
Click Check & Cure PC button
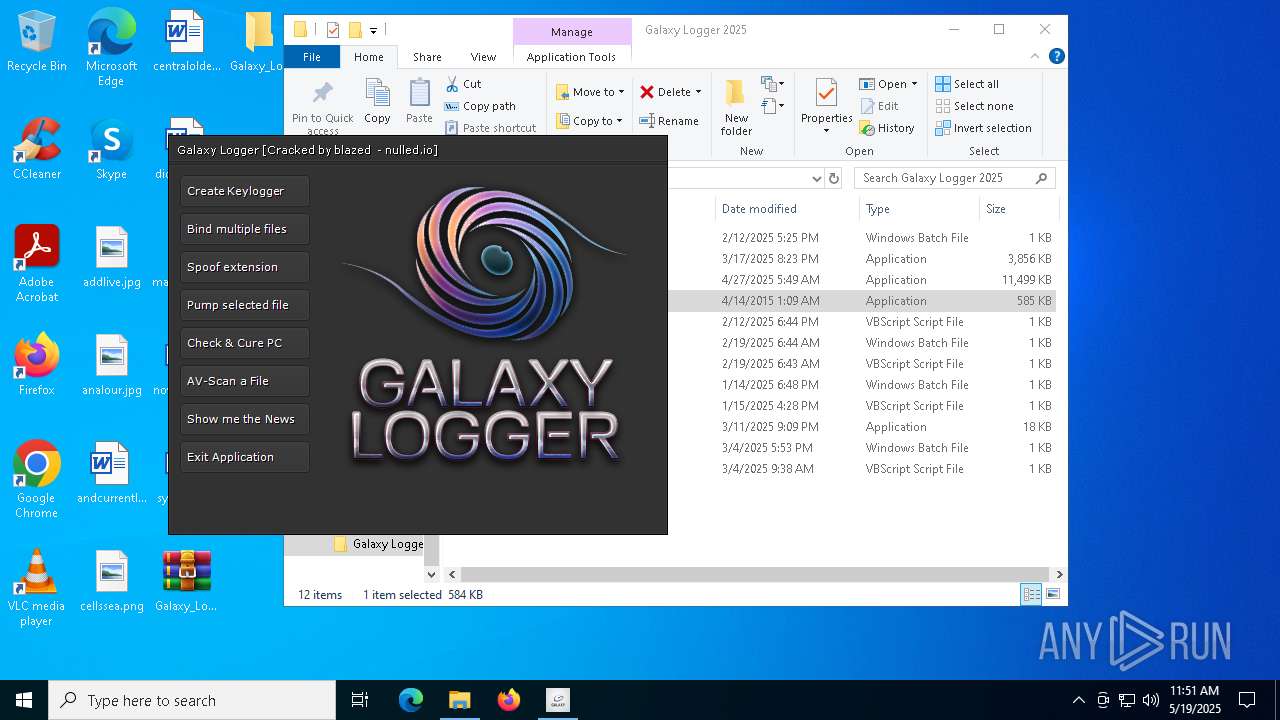pyautogui.click(x=244, y=343)
